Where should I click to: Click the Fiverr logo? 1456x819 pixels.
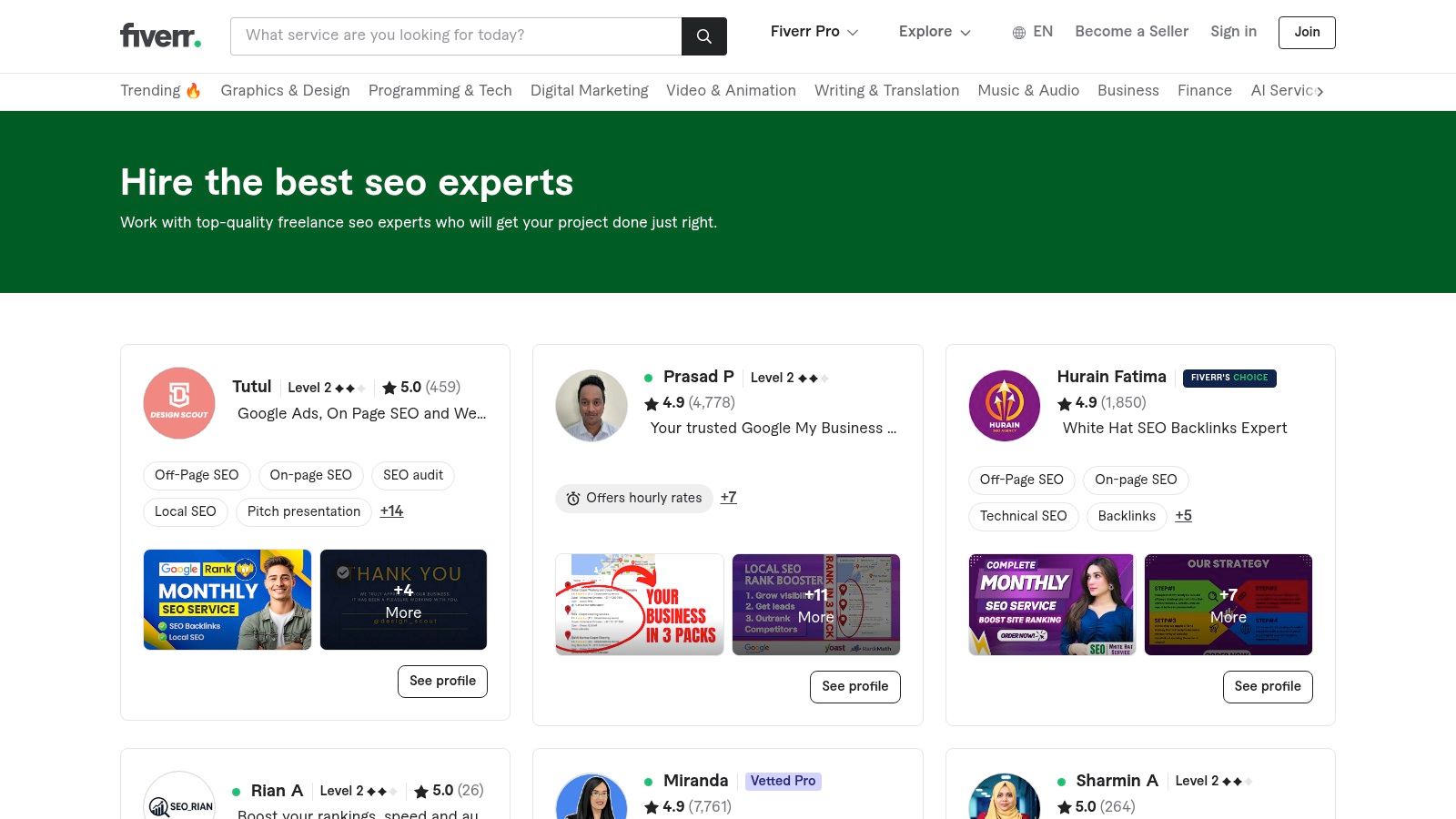tap(159, 35)
